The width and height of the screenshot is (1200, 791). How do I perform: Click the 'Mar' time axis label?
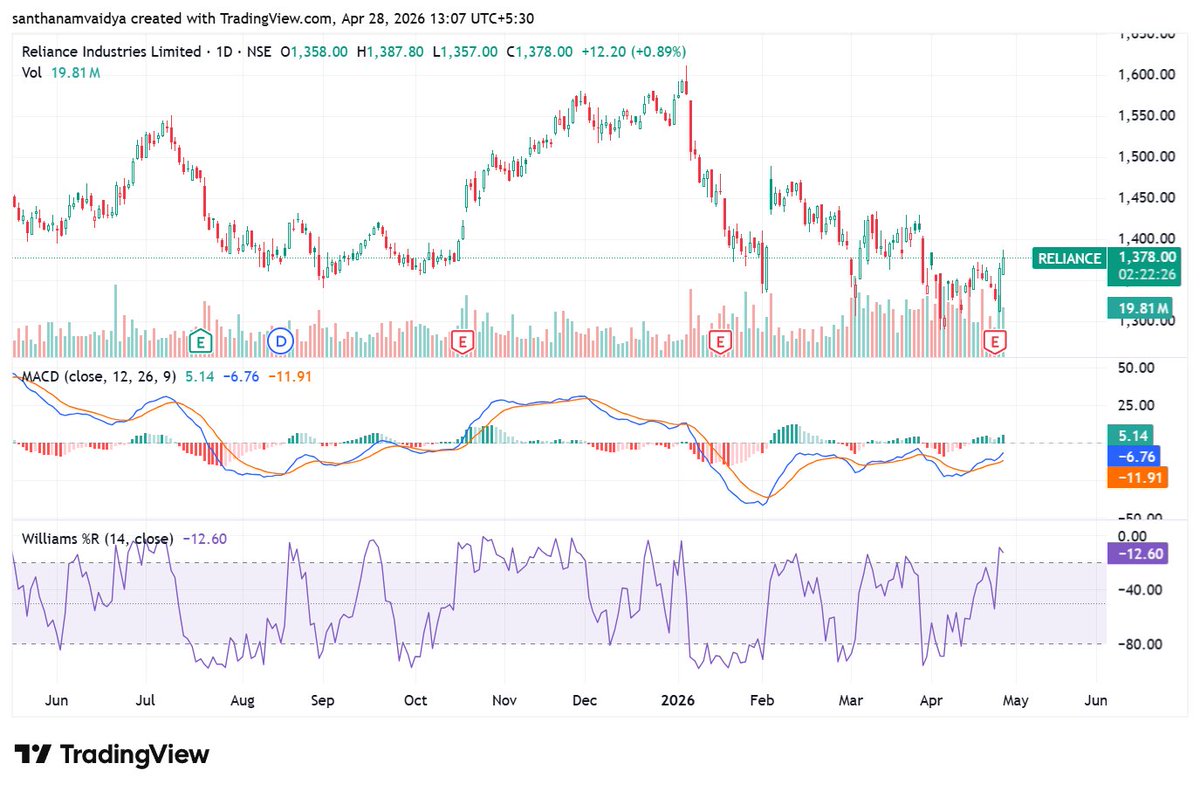(850, 700)
